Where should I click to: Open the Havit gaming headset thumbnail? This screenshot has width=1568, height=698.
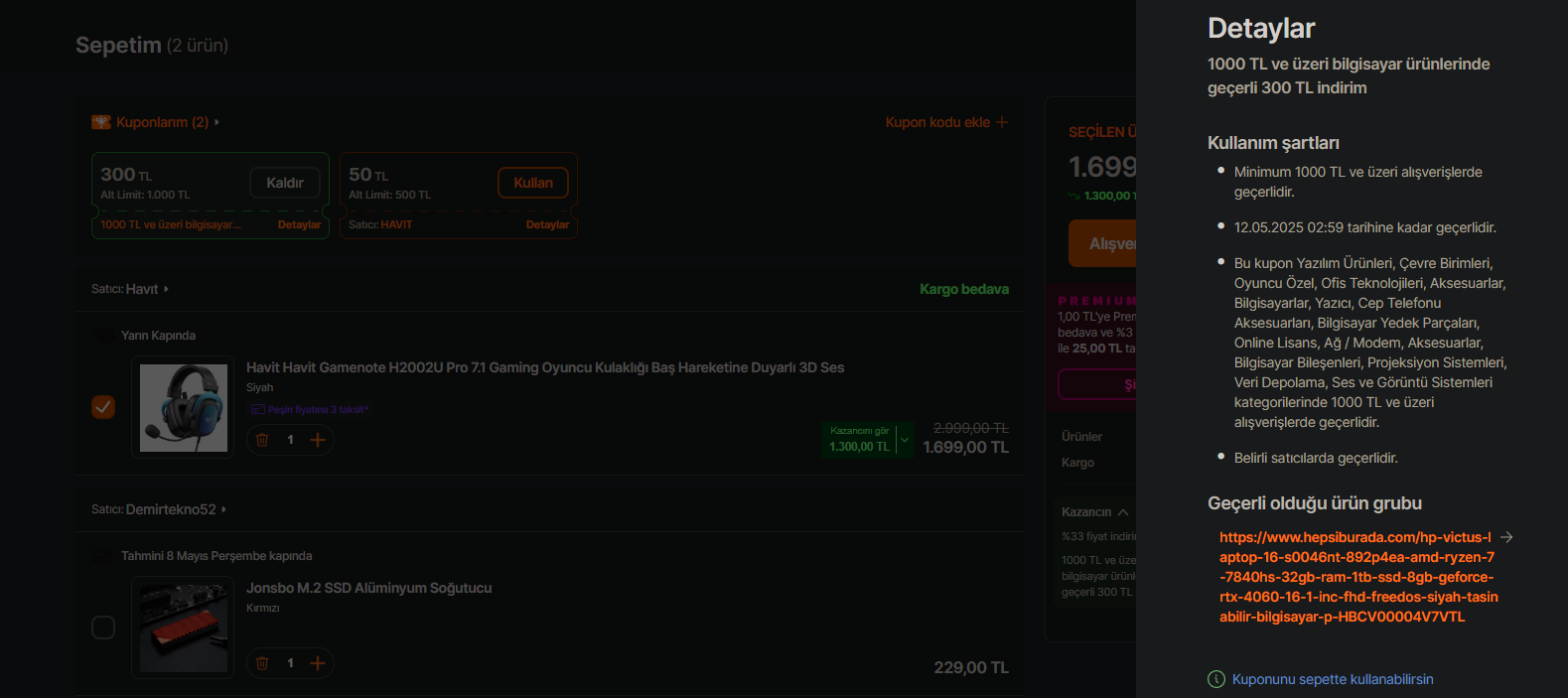coord(183,407)
